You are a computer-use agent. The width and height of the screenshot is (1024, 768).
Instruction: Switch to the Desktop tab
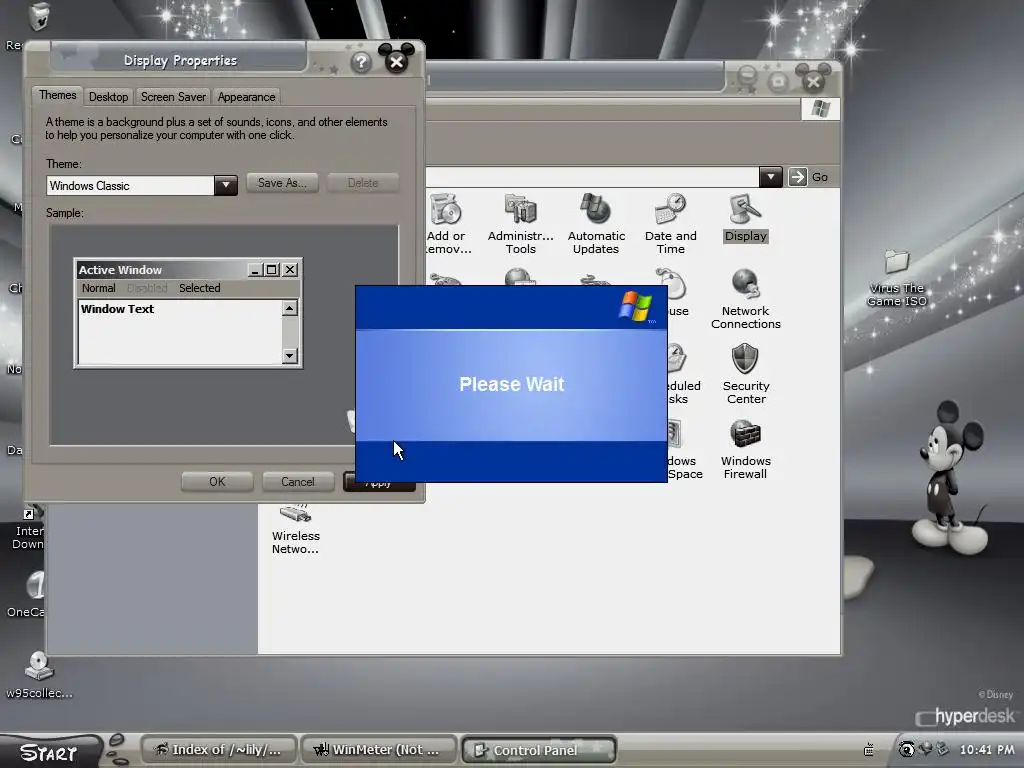tap(108, 97)
